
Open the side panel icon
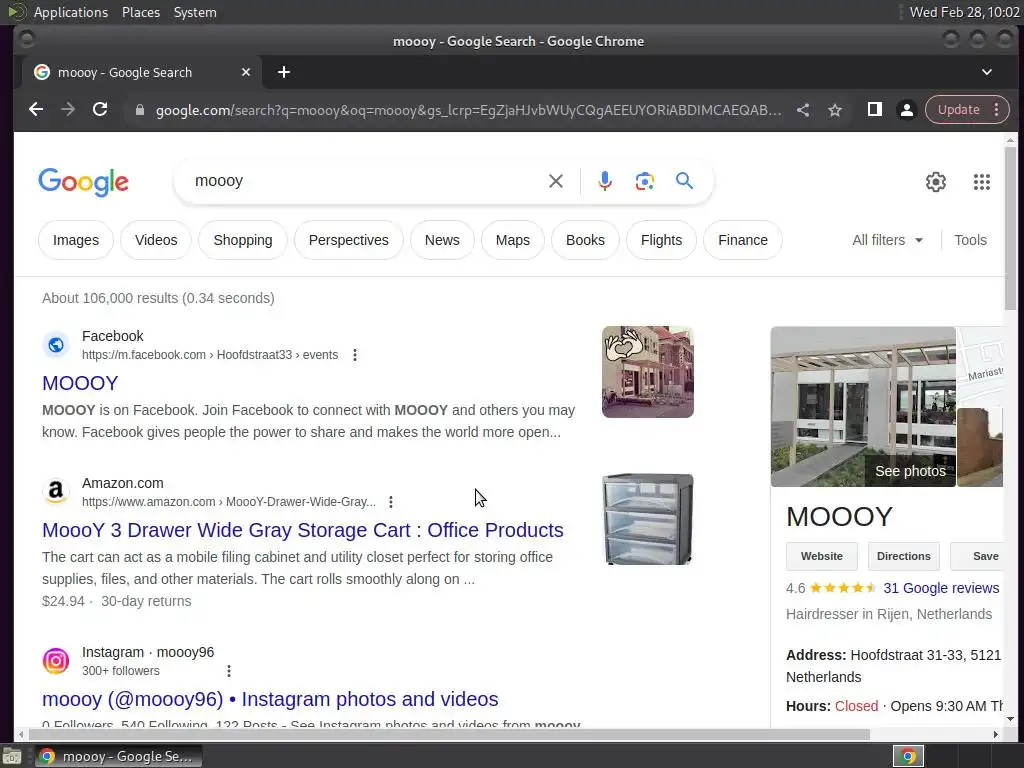click(874, 110)
